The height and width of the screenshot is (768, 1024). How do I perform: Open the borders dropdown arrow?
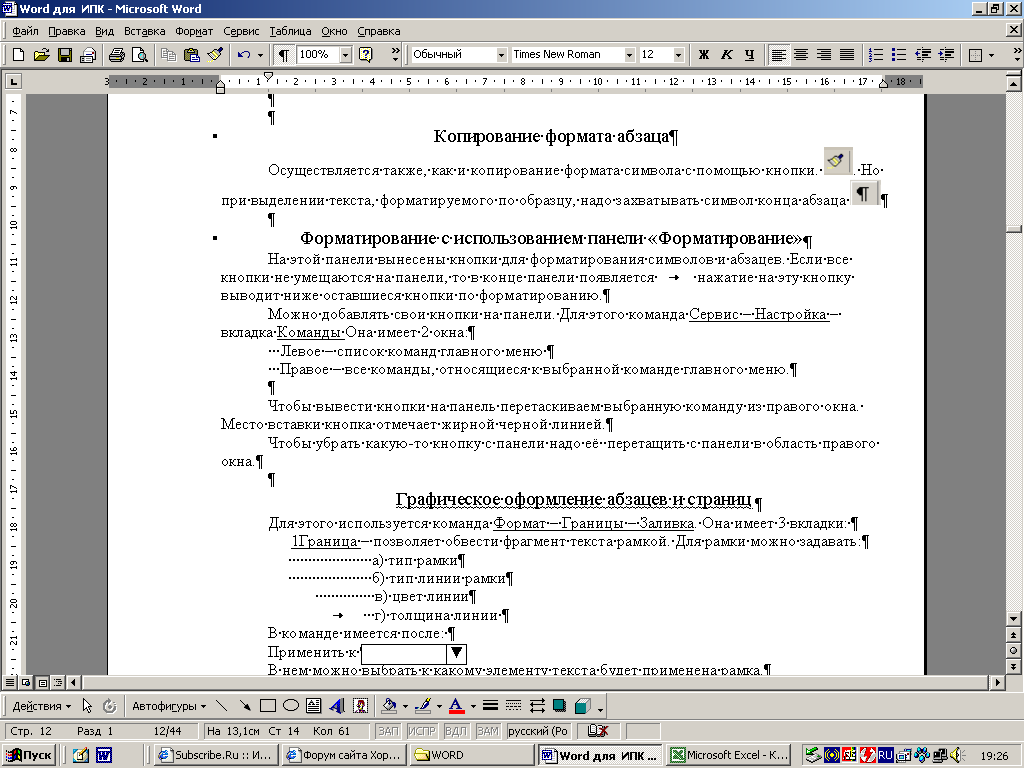[991, 55]
